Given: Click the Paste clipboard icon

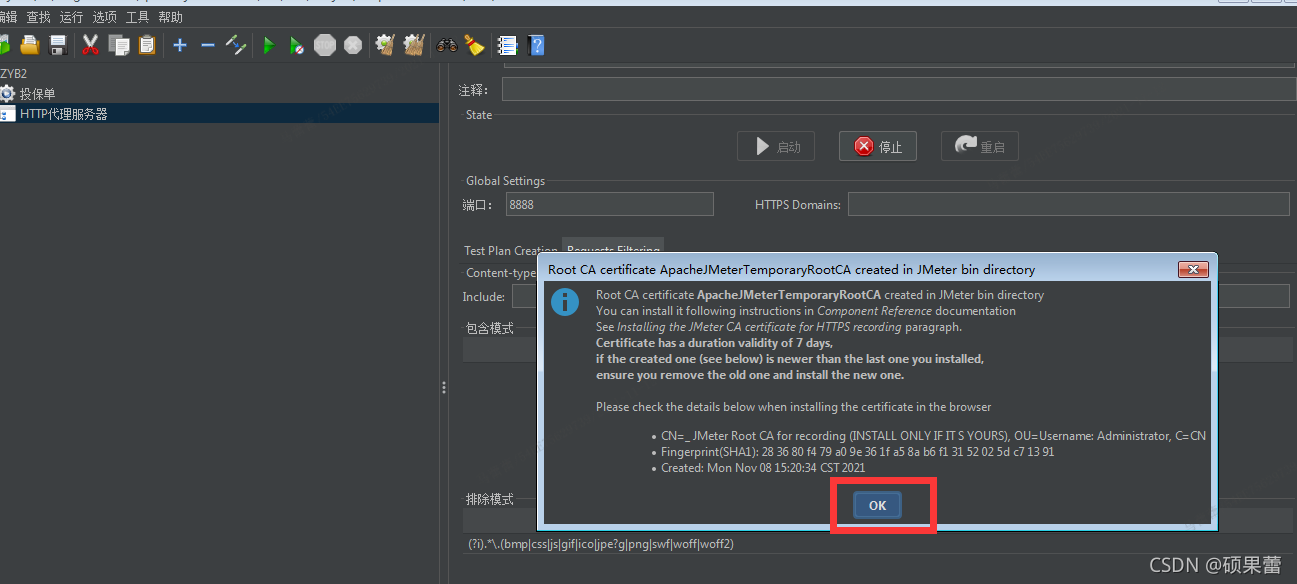Looking at the screenshot, I should [147, 45].
